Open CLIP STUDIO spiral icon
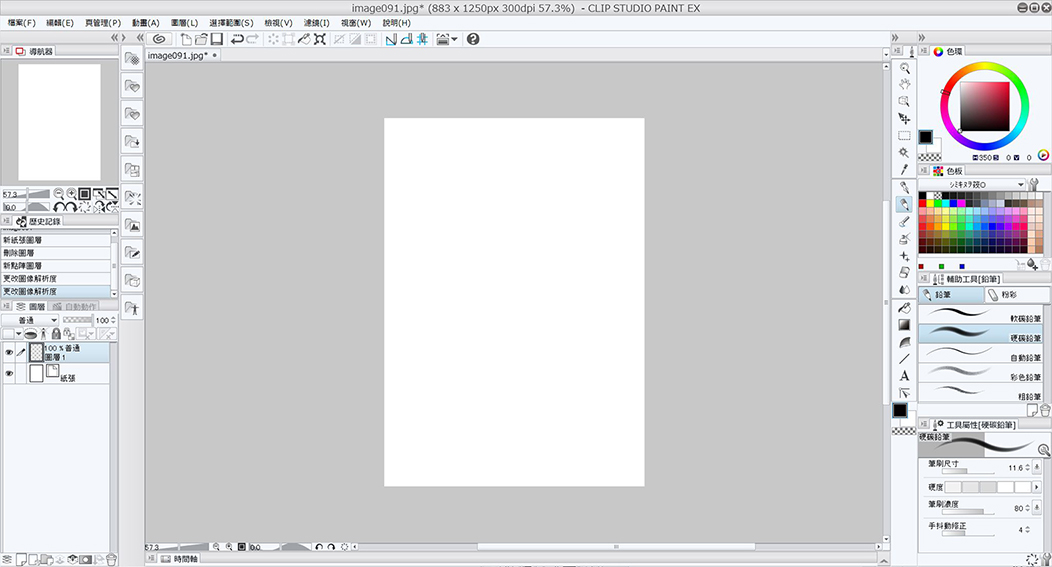The height and width of the screenshot is (567, 1052). (x=158, y=39)
